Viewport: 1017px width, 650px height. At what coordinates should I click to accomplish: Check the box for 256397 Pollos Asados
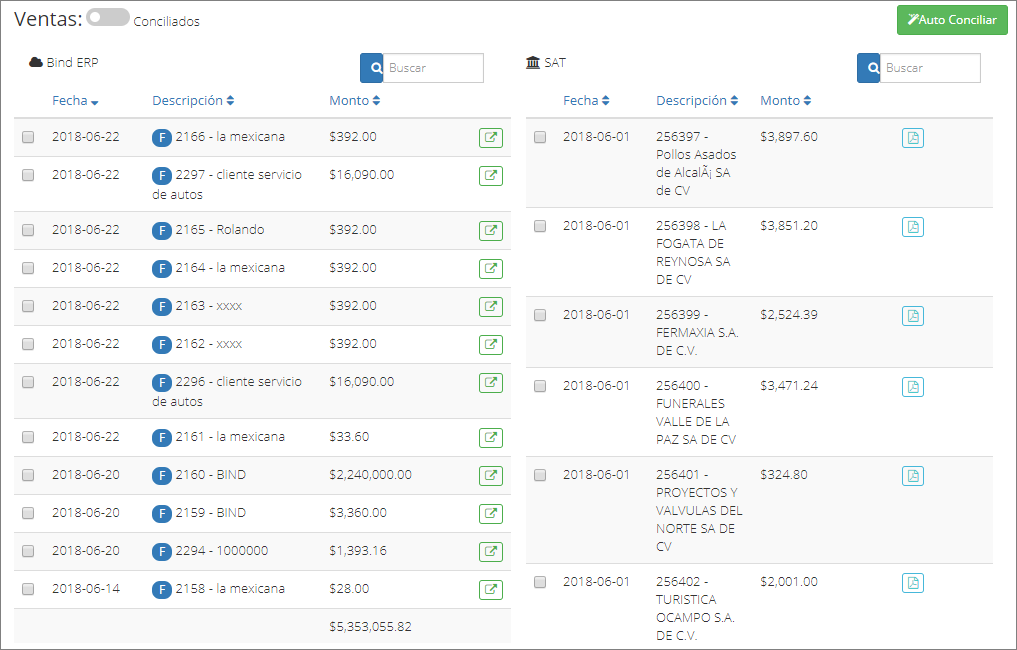[540, 137]
